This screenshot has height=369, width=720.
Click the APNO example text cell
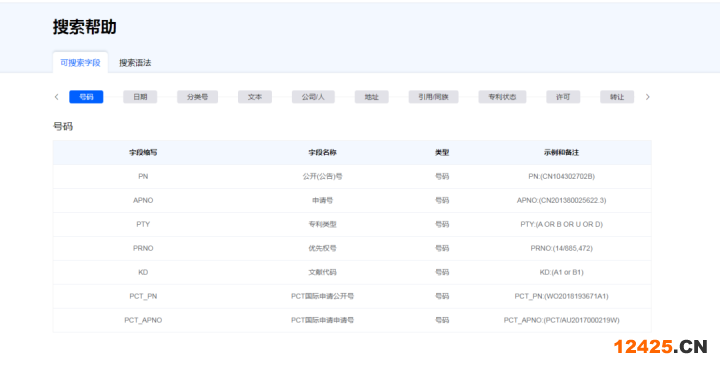(561, 200)
